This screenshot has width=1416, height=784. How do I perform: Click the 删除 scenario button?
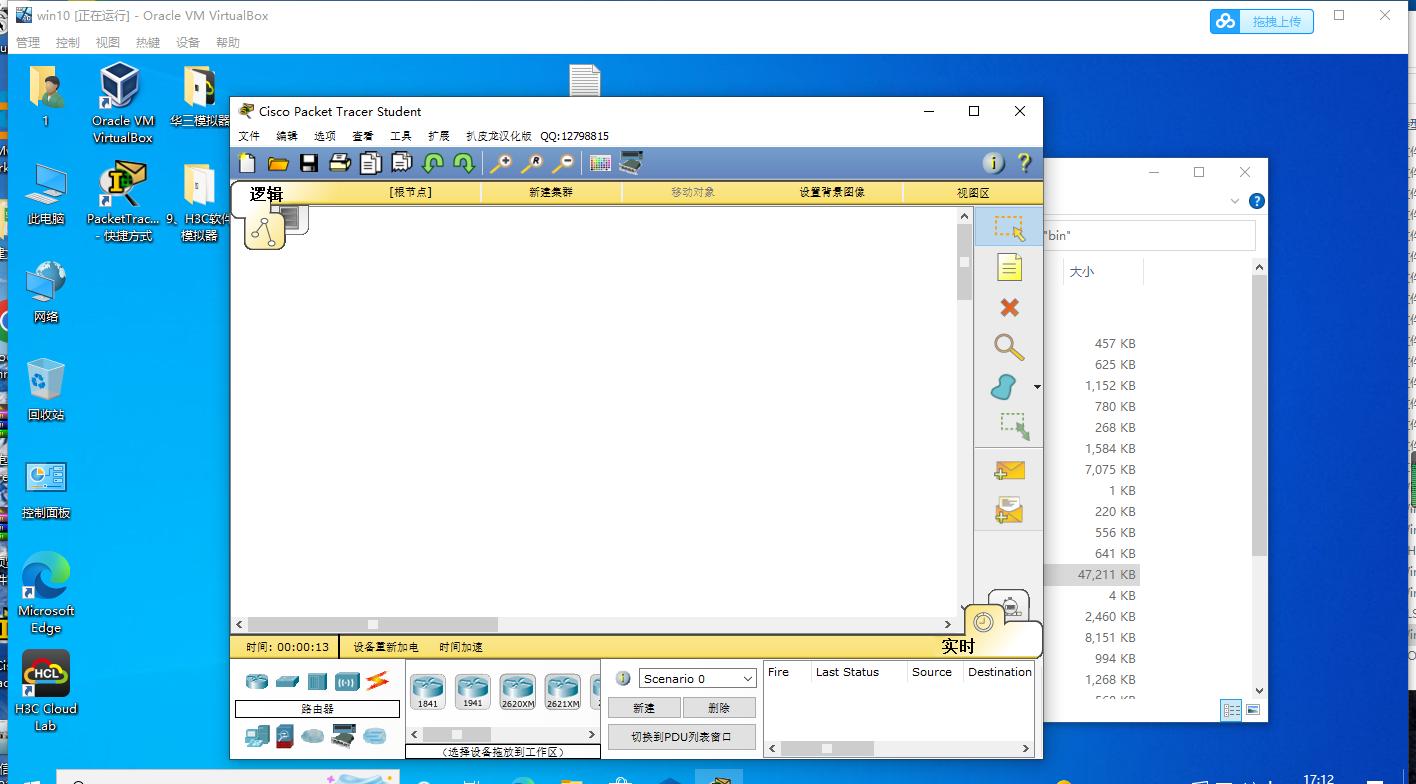pos(719,707)
